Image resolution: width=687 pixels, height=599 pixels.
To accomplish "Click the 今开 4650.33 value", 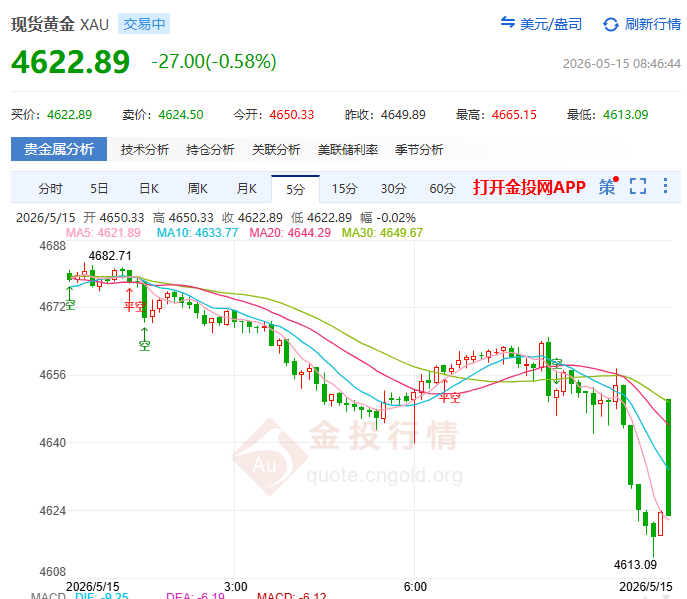I will [292, 115].
